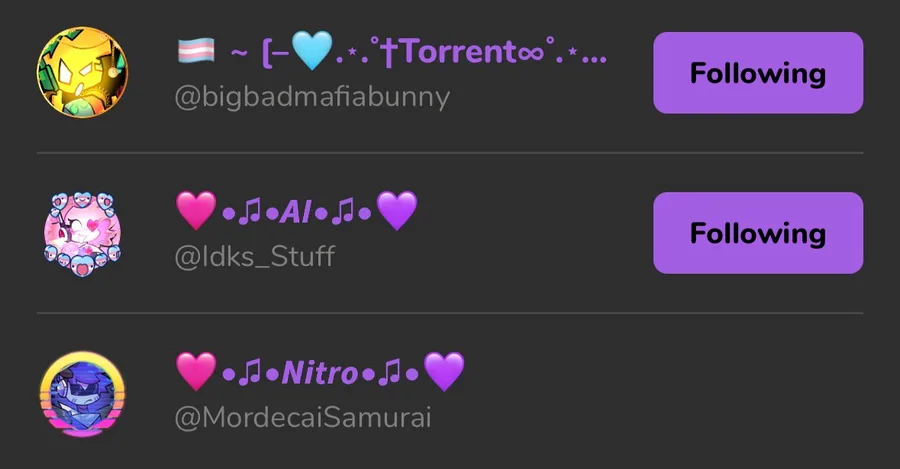Viewport: 900px width, 469px height.
Task: Click the purple heart after Nitro
Action: [x=444, y=372]
